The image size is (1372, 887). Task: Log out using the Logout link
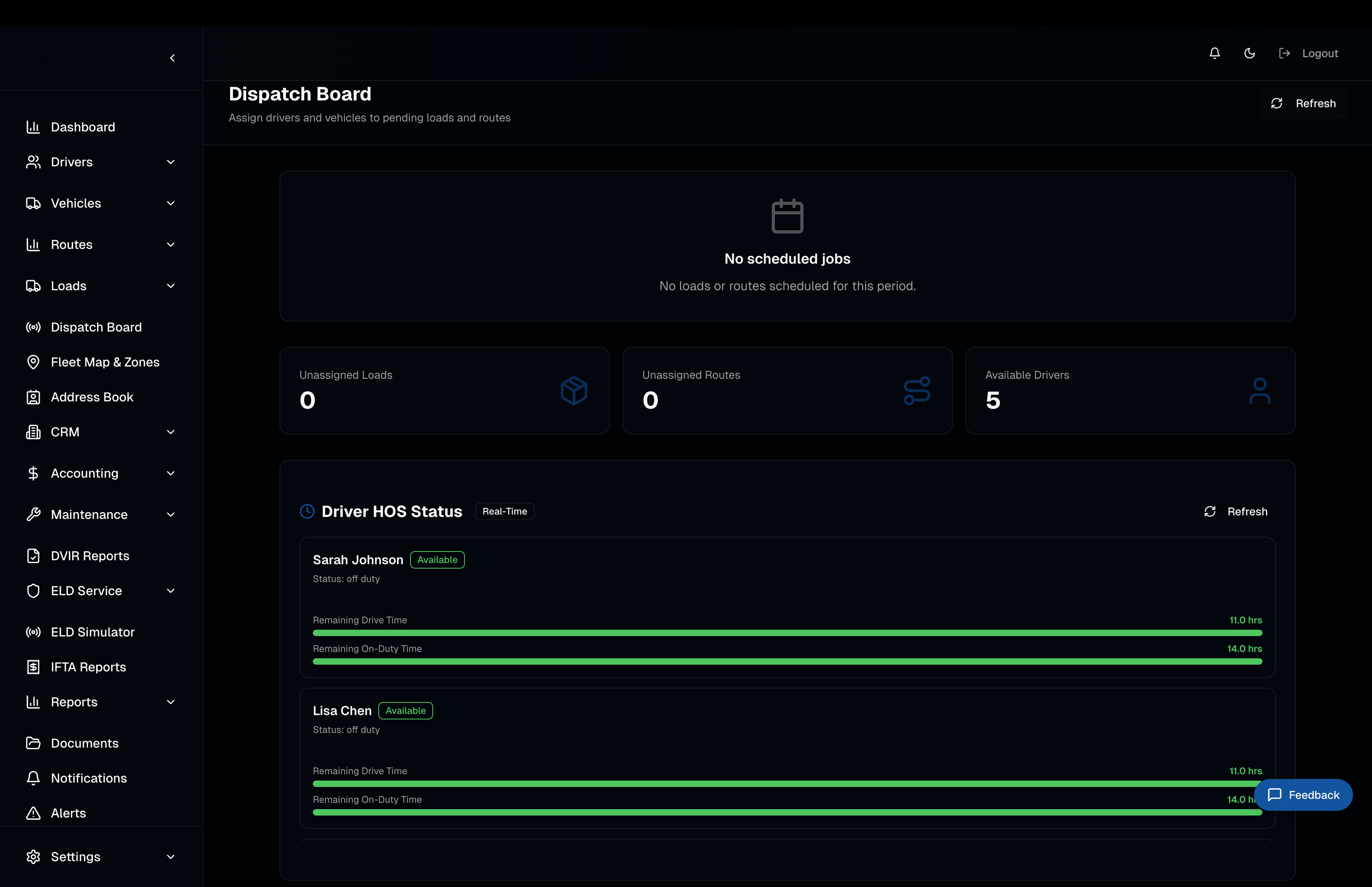pyautogui.click(x=1309, y=54)
